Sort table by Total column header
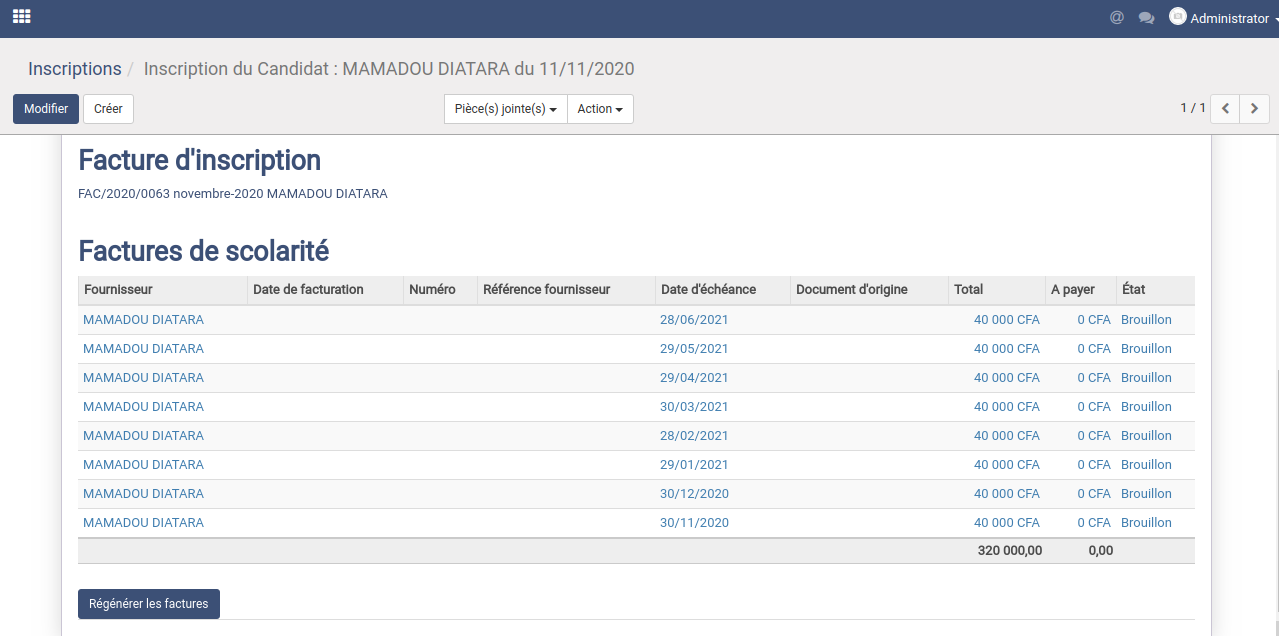 click(x=968, y=290)
